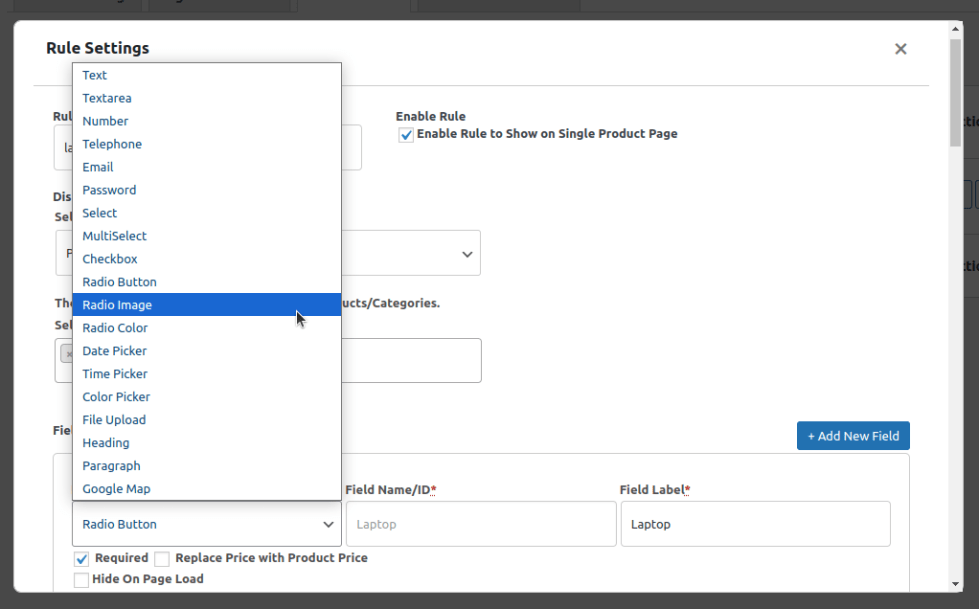
Task: Uncheck Enable Rule to Show on Single Product Page
Action: tap(406, 135)
